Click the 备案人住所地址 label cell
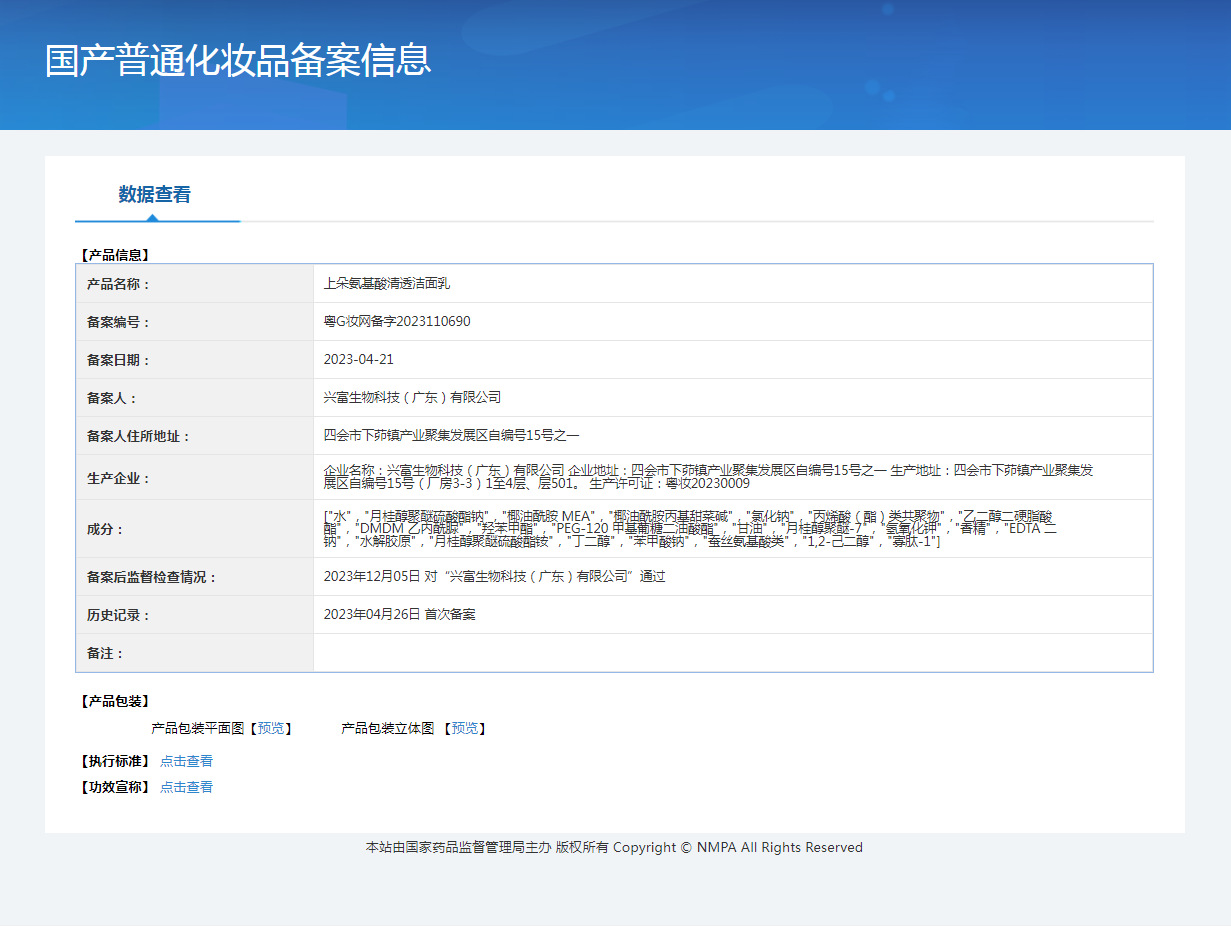 click(195, 436)
